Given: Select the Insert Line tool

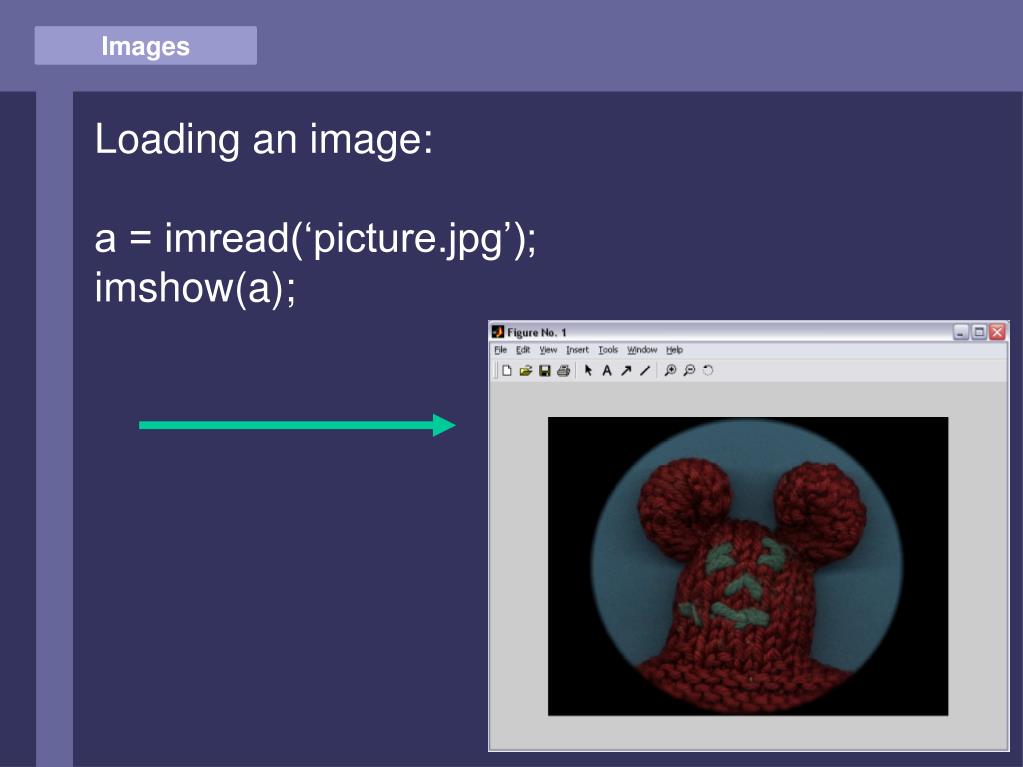Looking at the screenshot, I should point(645,370).
